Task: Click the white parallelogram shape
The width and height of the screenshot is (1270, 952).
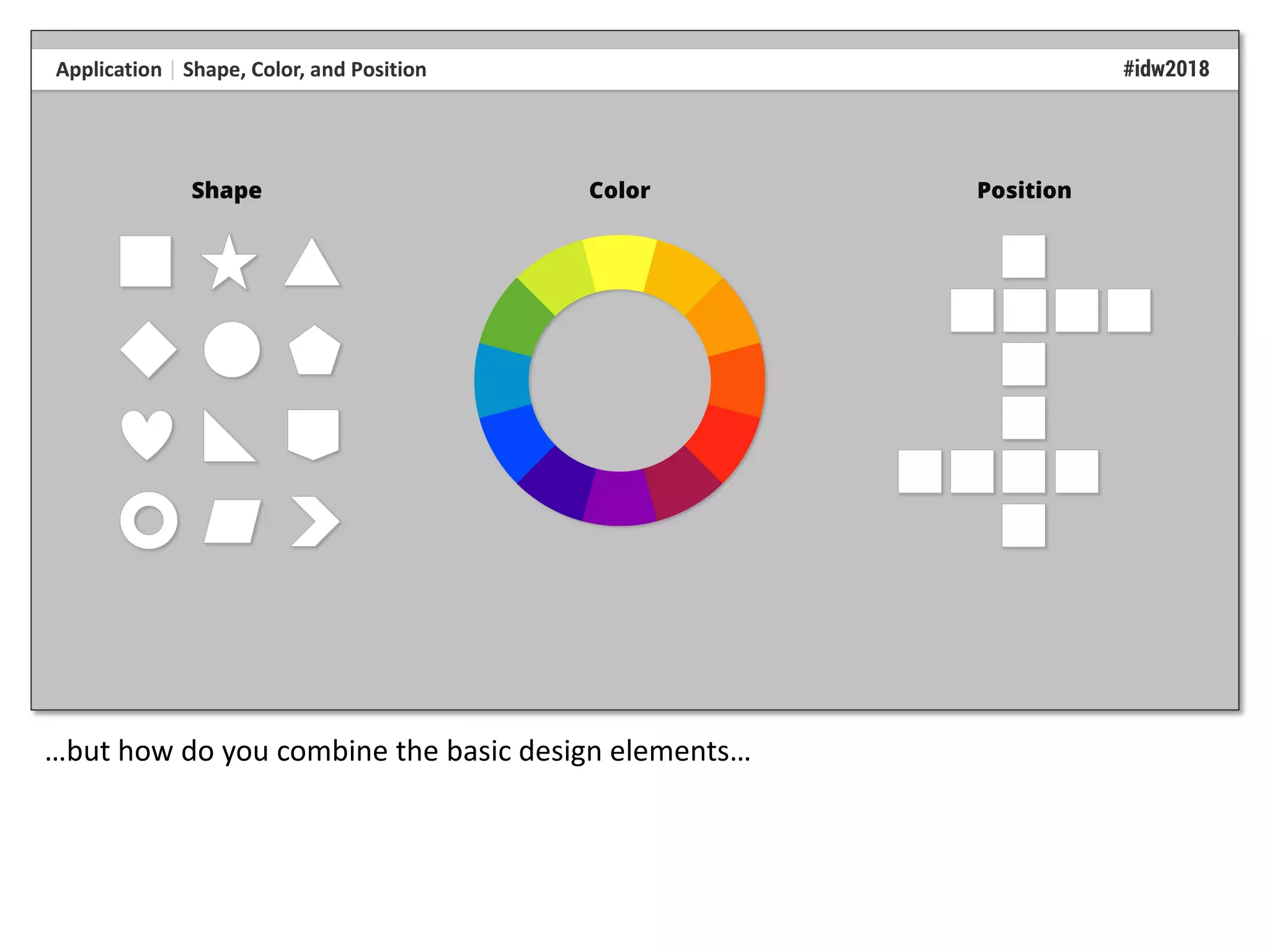Action: pos(233,521)
